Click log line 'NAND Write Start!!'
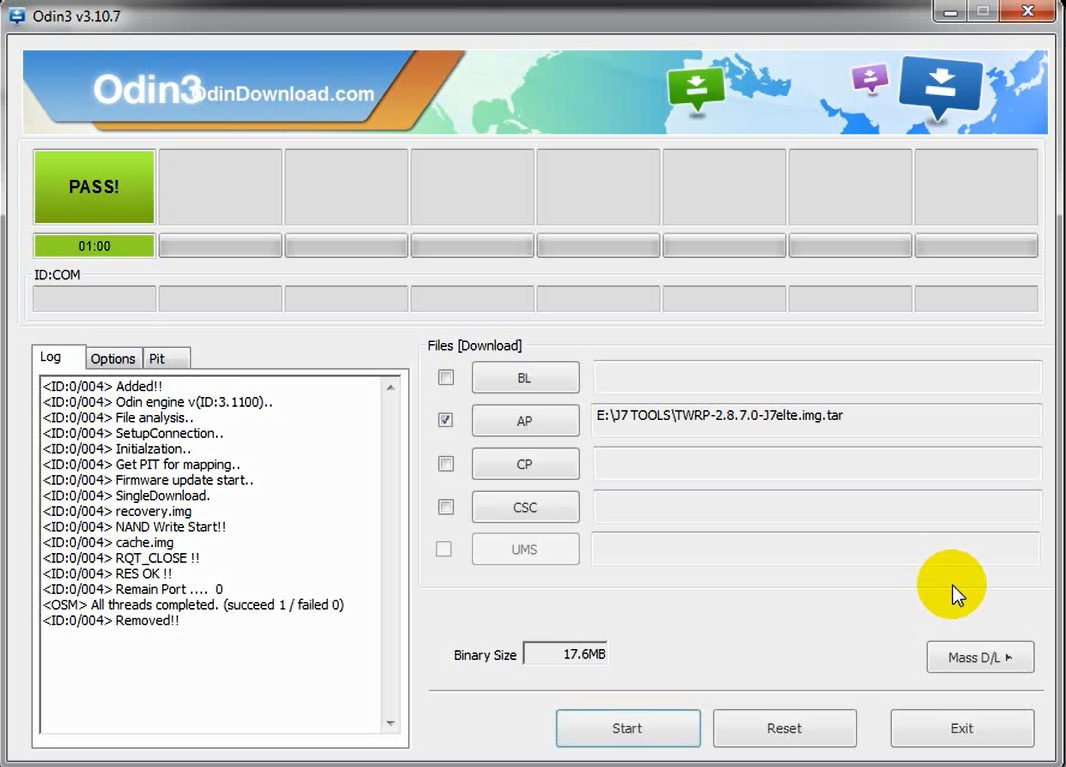The height and width of the screenshot is (767, 1066). (x=134, y=527)
